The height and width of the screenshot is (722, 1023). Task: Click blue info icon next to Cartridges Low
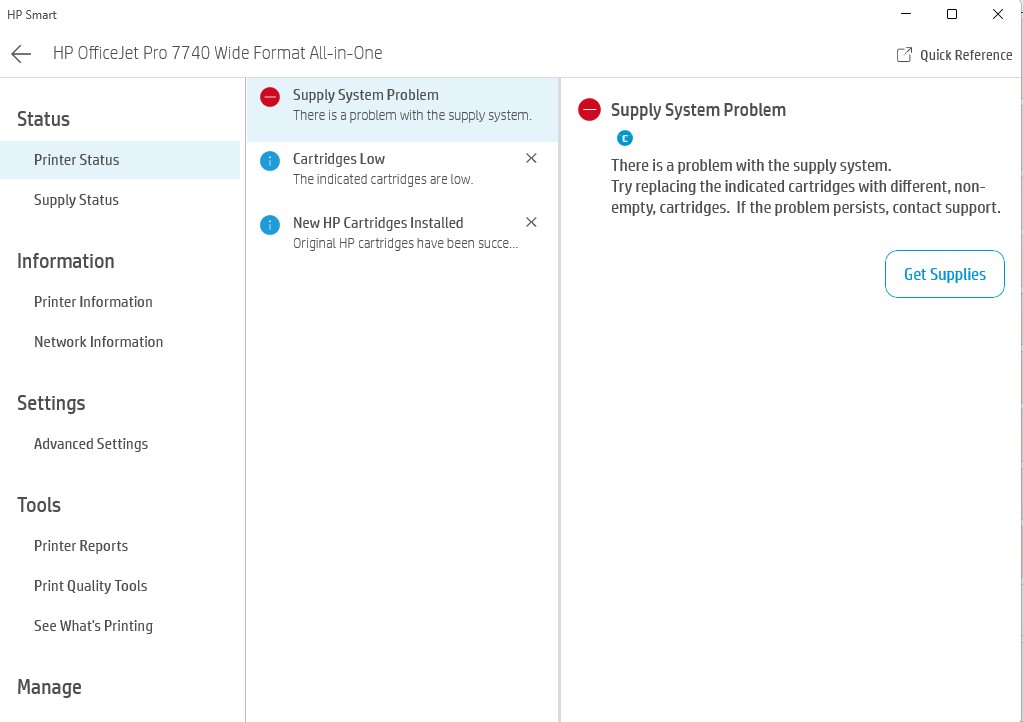tap(270, 161)
